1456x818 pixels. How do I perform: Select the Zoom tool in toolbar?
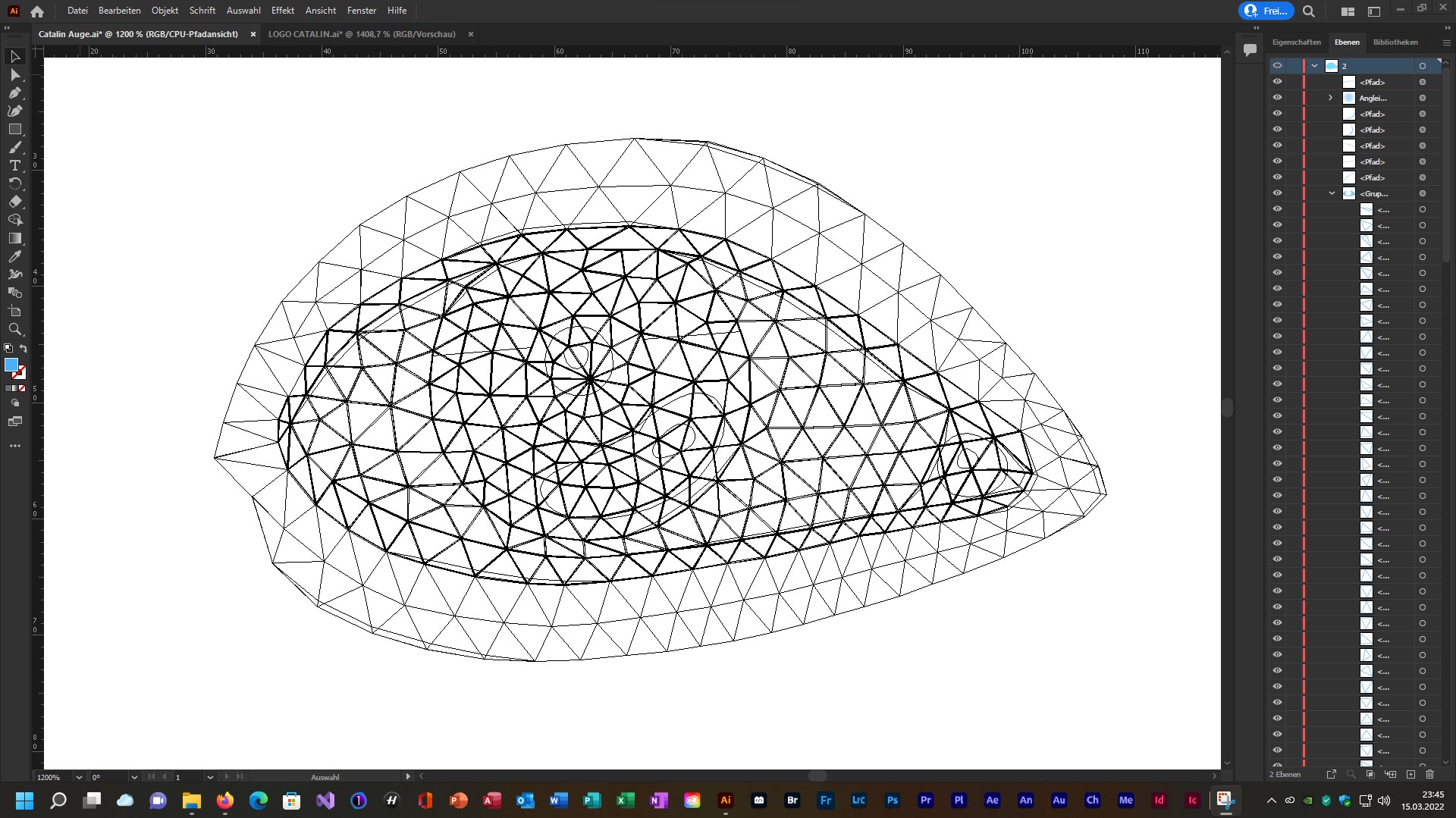point(14,330)
